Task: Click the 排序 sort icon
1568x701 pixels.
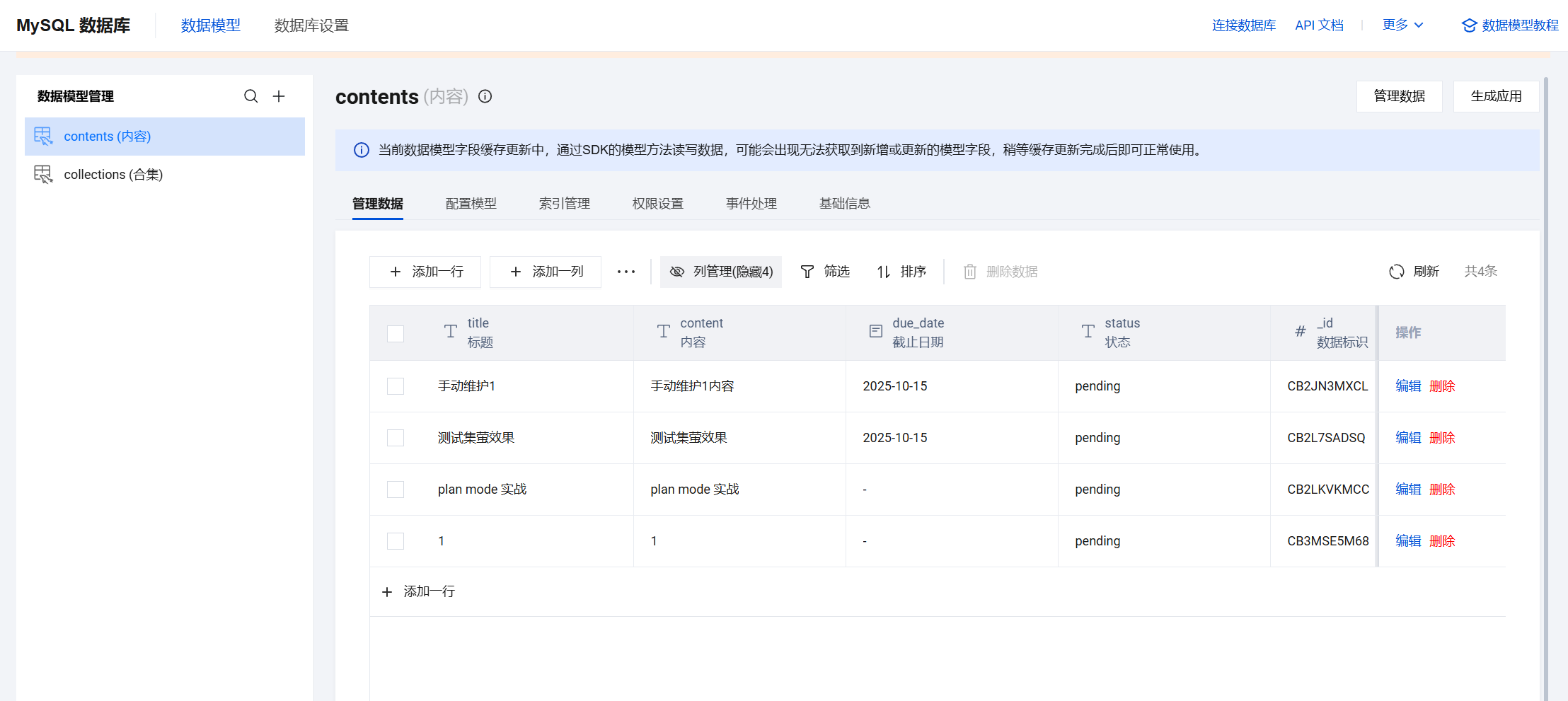Action: point(882,272)
